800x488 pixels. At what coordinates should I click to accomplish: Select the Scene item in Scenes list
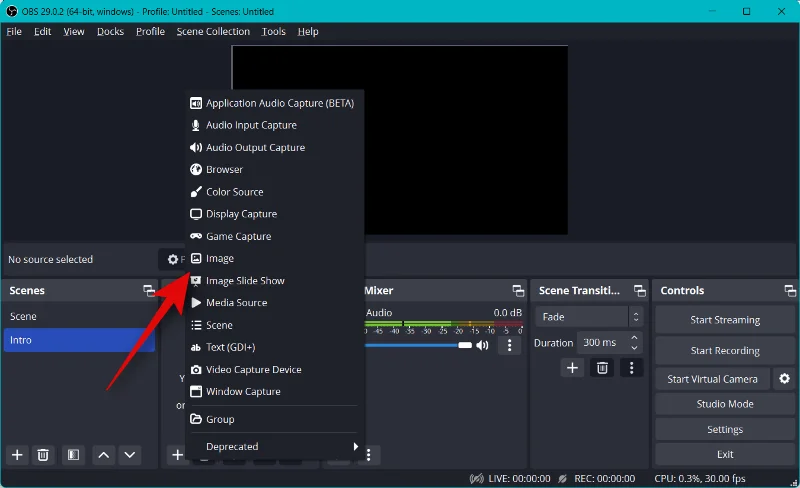tap(79, 316)
